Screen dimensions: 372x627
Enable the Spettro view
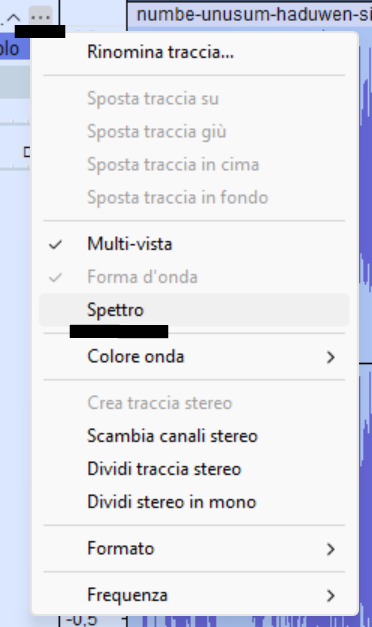[194, 310]
